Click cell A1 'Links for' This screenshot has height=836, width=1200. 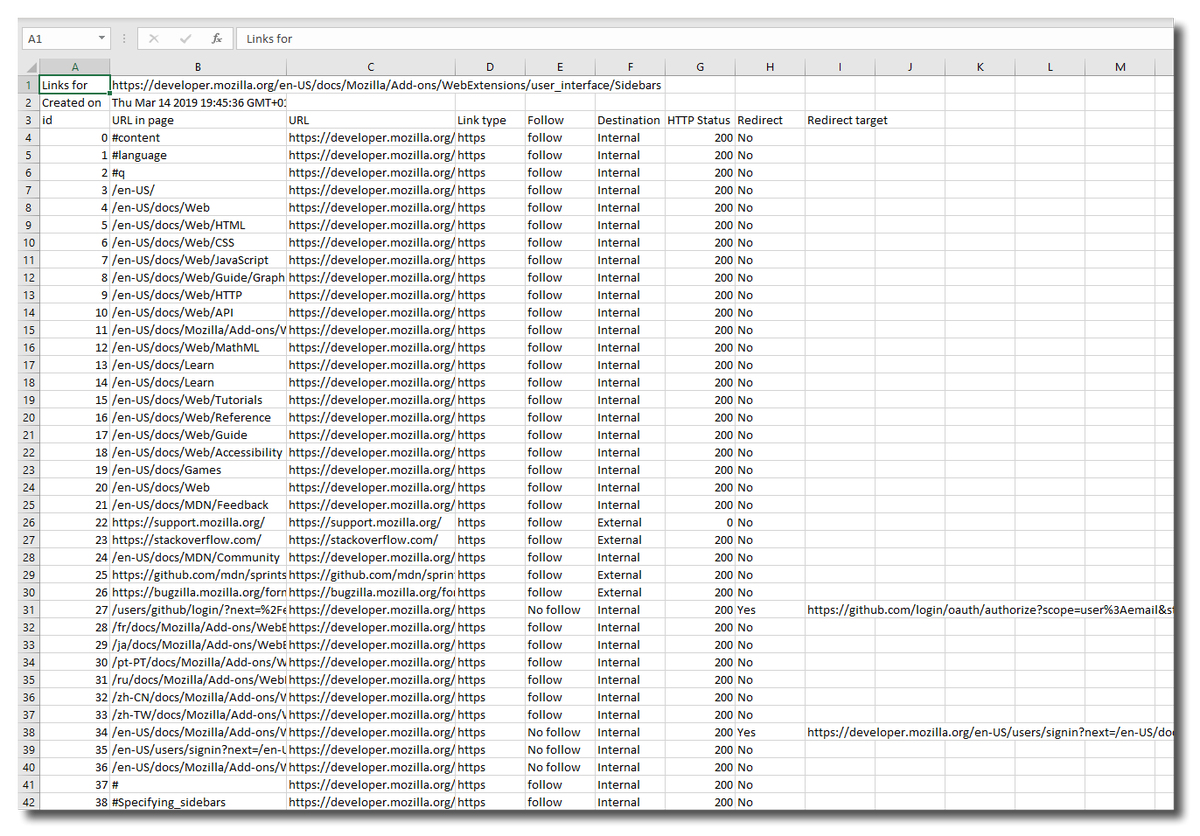[x=74, y=85]
